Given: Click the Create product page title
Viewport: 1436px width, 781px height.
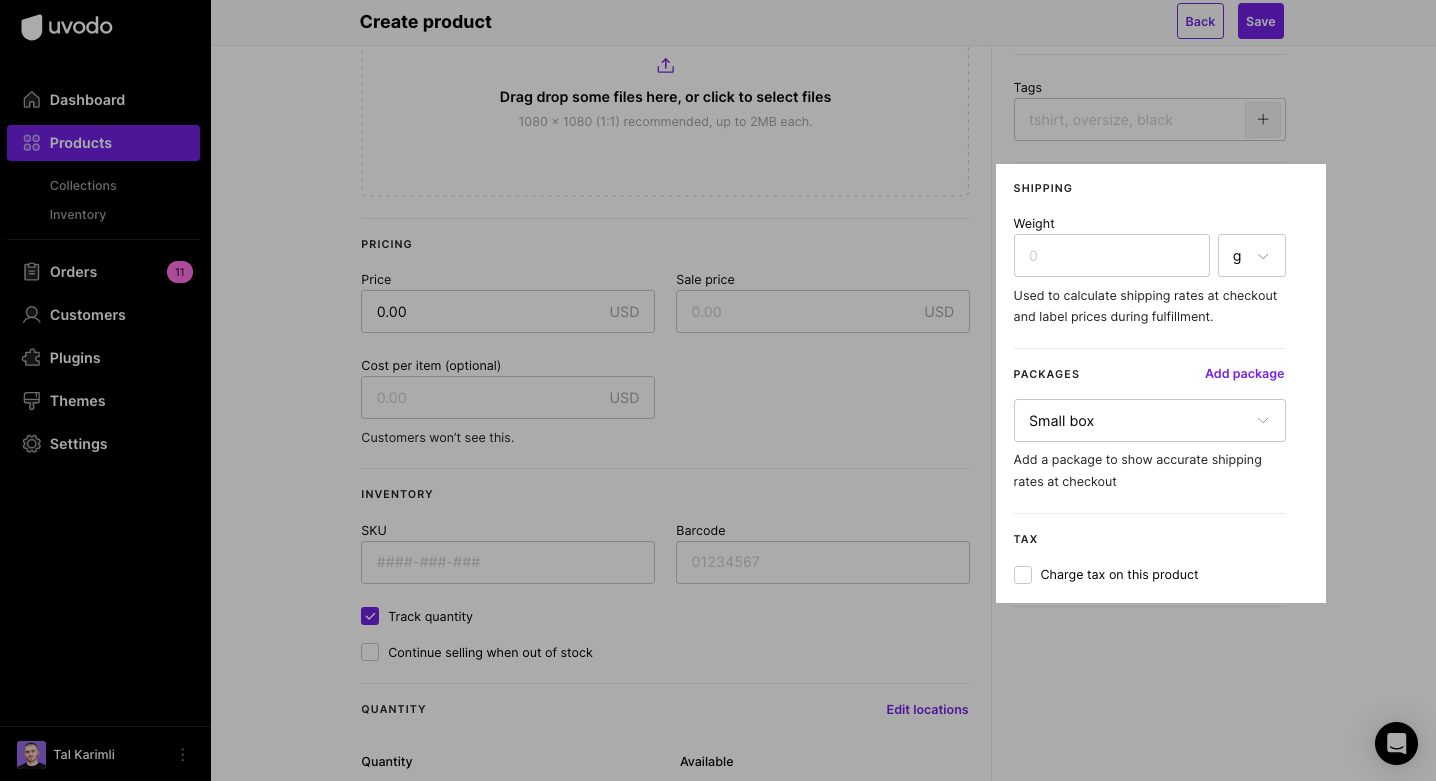Looking at the screenshot, I should [x=425, y=22].
